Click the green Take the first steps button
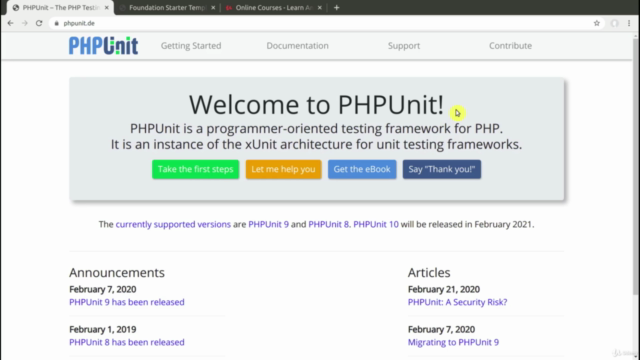Screen dimensions: 640x360 (x=196, y=169)
